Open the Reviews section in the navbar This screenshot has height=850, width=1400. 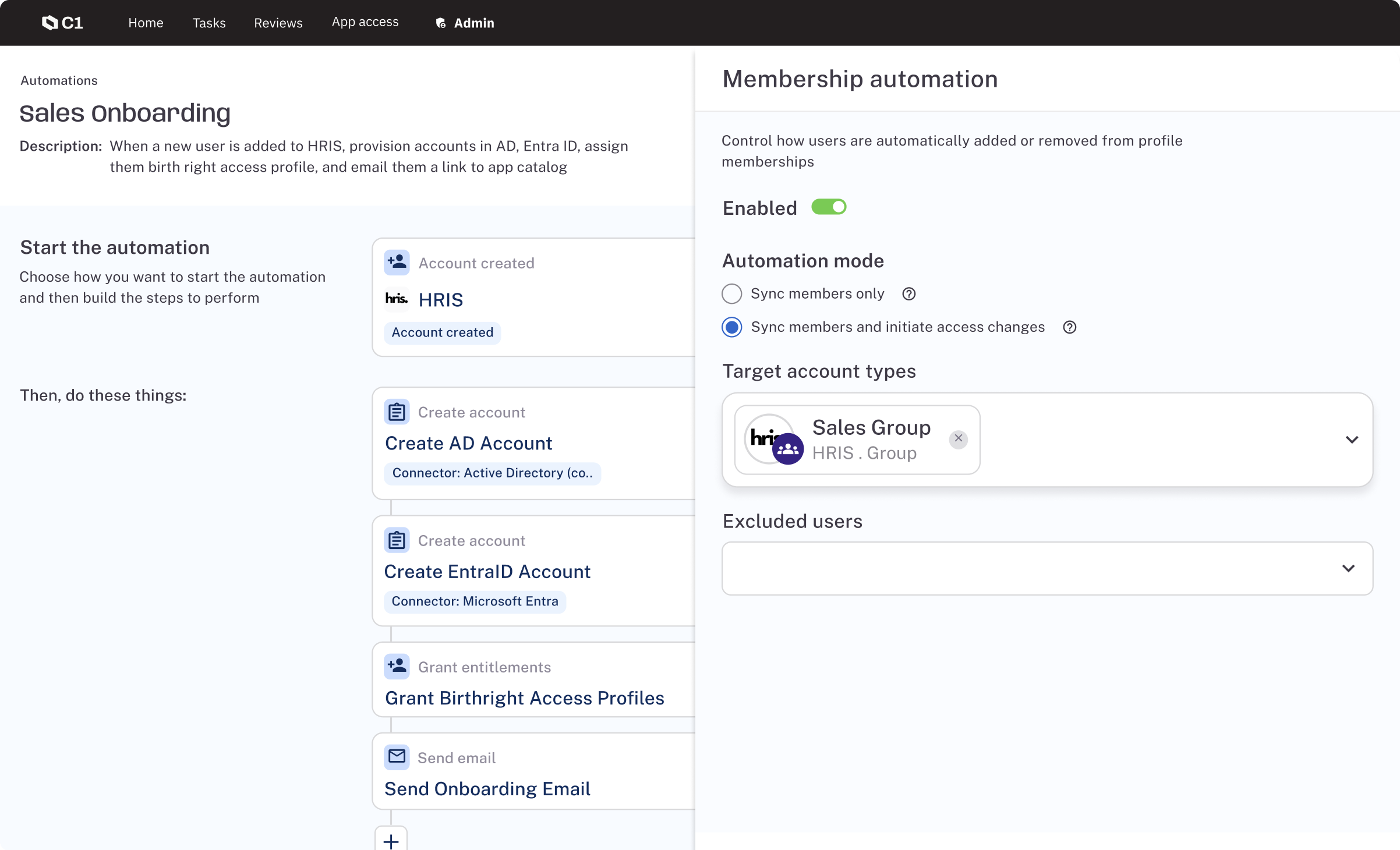tap(278, 23)
